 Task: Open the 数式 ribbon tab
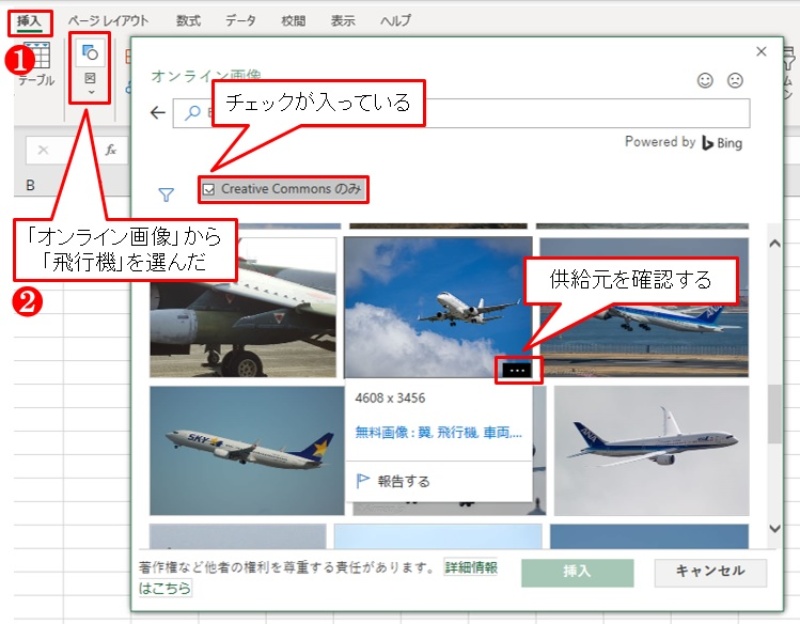(x=187, y=20)
